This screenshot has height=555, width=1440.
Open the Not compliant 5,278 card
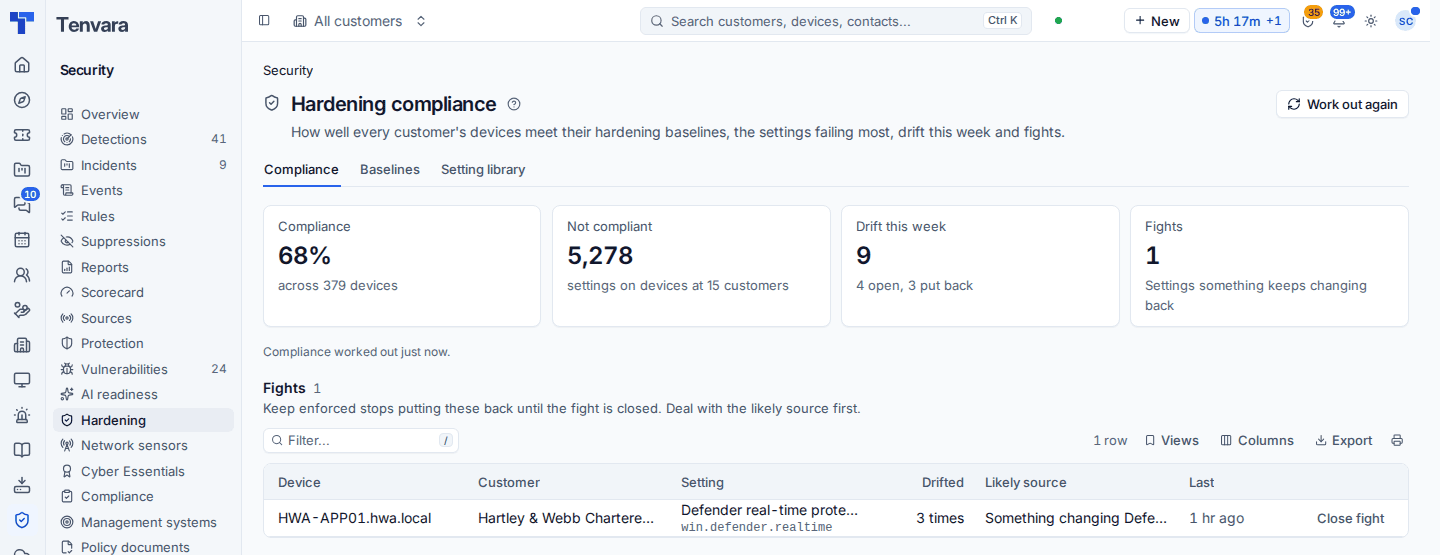click(691, 266)
